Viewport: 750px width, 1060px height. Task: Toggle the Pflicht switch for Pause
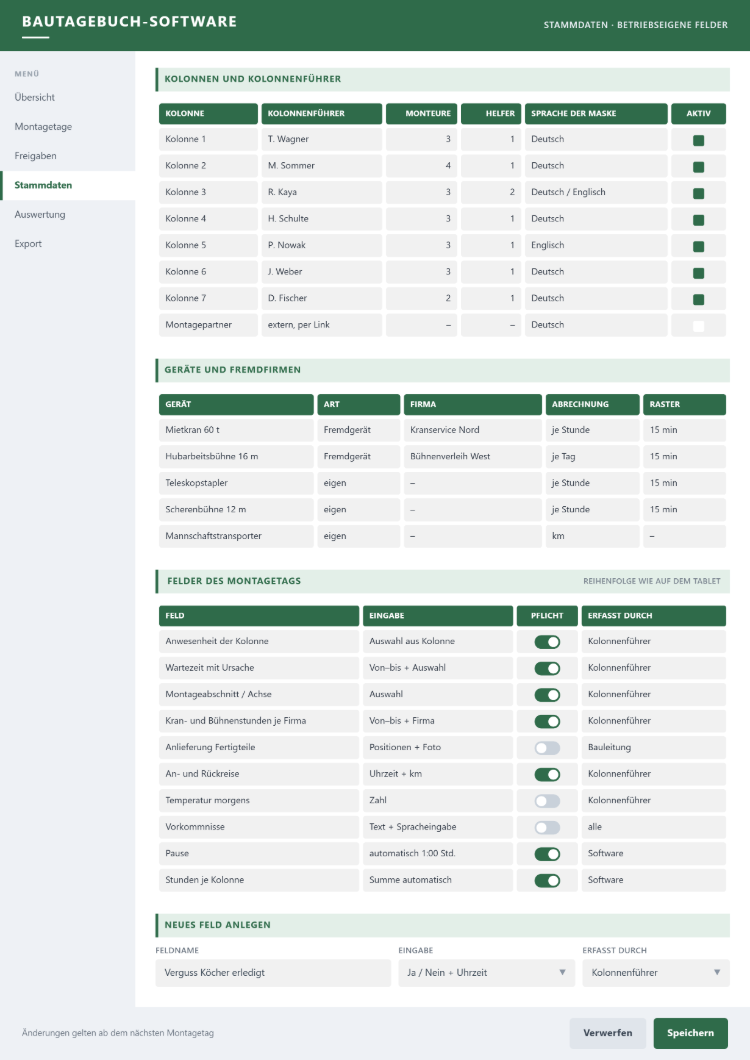pyautogui.click(x=547, y=854)
